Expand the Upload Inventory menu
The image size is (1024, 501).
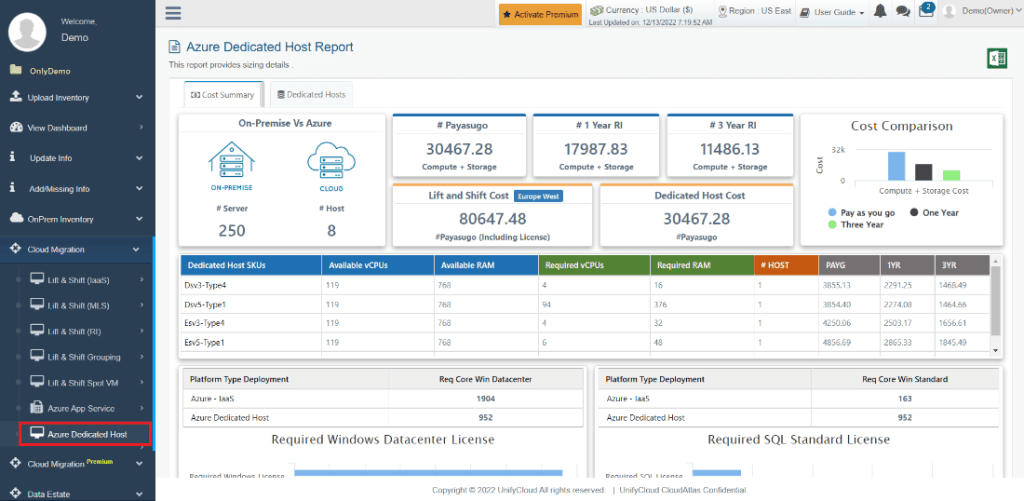pos(139,97)
